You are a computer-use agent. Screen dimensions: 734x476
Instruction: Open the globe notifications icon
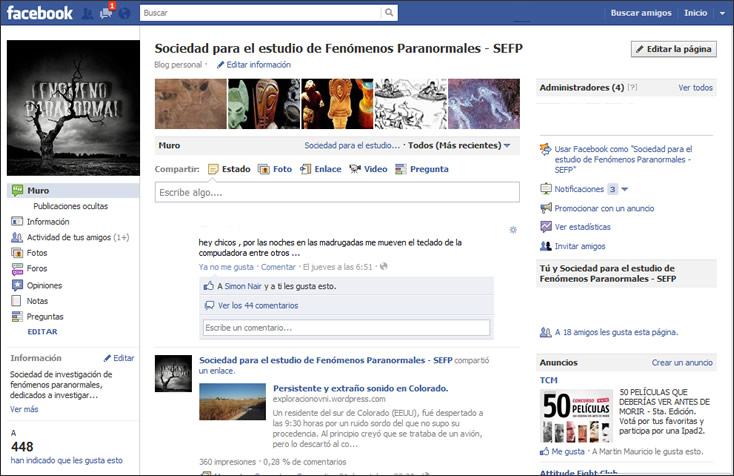coord(125,14)
